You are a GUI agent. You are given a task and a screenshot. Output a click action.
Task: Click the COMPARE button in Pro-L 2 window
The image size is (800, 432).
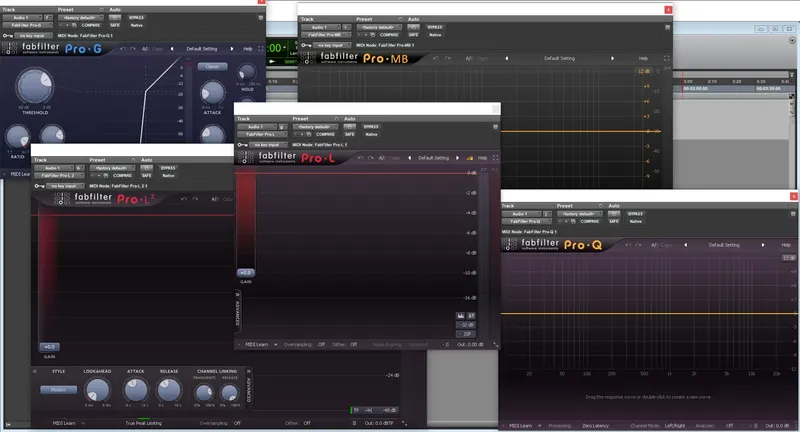click(x=122, y=175)
